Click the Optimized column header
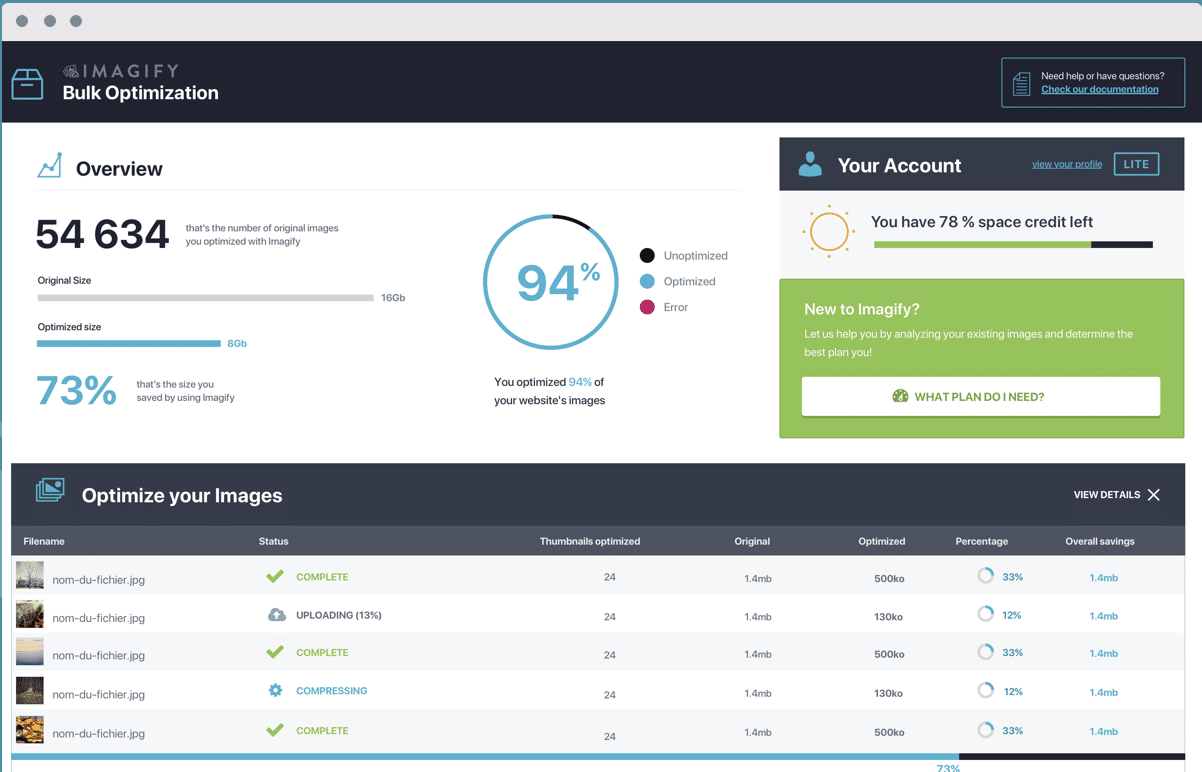The height and width of the screenshot is (772, 1202). click(882, 541)
